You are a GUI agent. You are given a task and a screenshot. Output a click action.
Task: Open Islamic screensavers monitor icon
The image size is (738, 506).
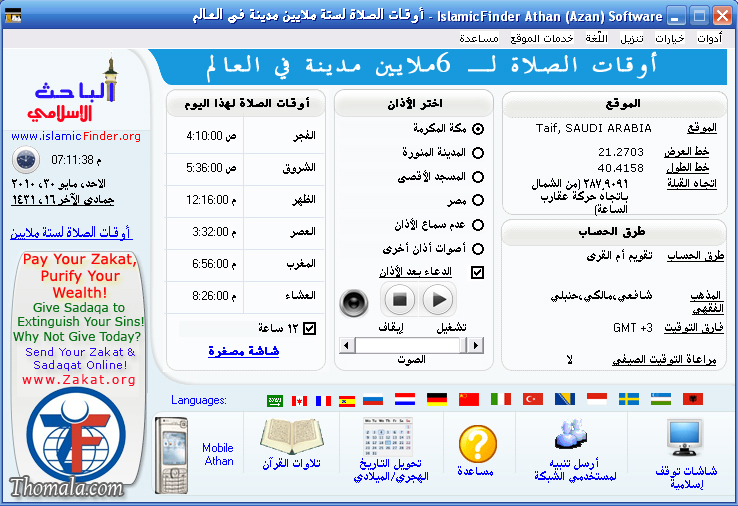click(685, 438)
